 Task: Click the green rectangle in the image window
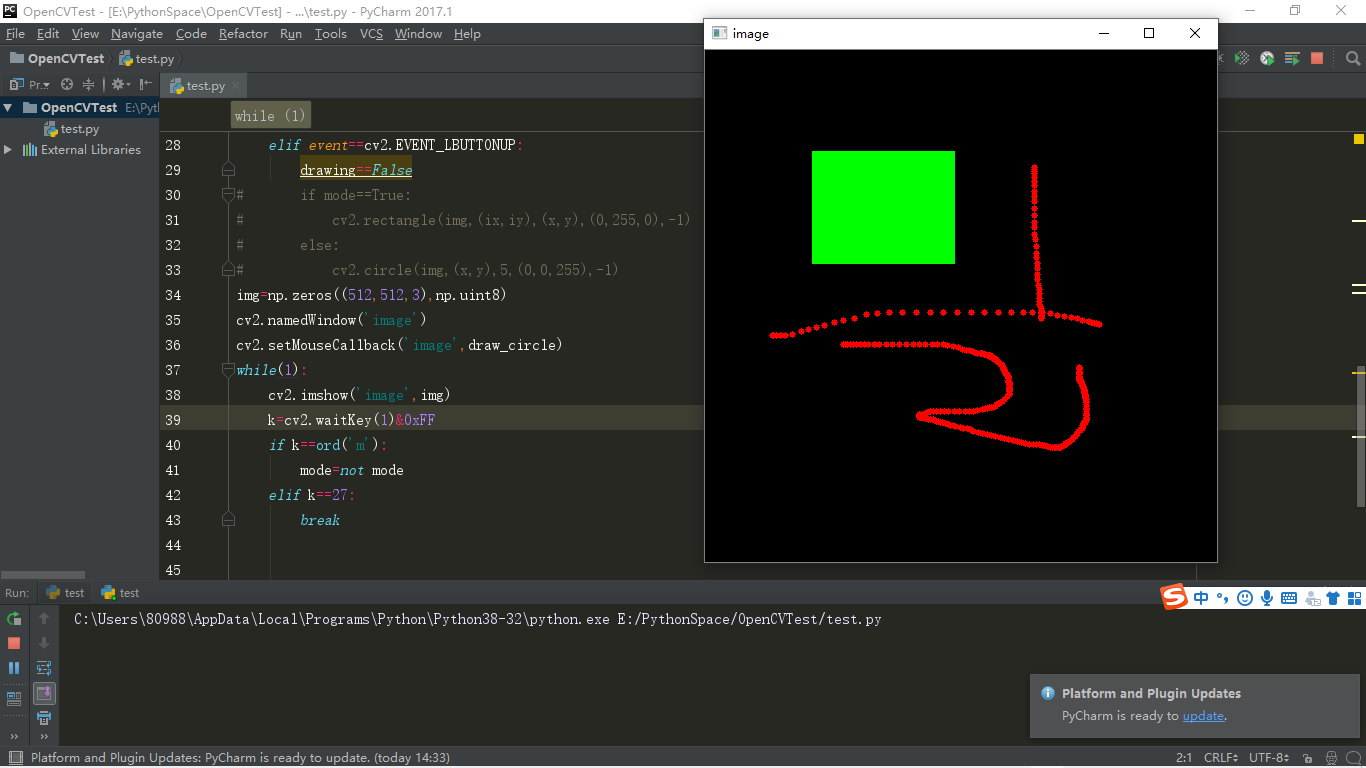point(883,207)
